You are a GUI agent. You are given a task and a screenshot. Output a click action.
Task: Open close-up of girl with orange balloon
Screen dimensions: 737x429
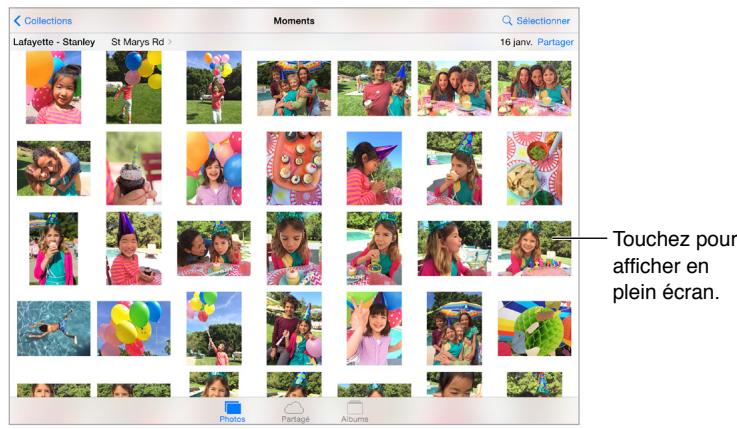pos(54,87)
